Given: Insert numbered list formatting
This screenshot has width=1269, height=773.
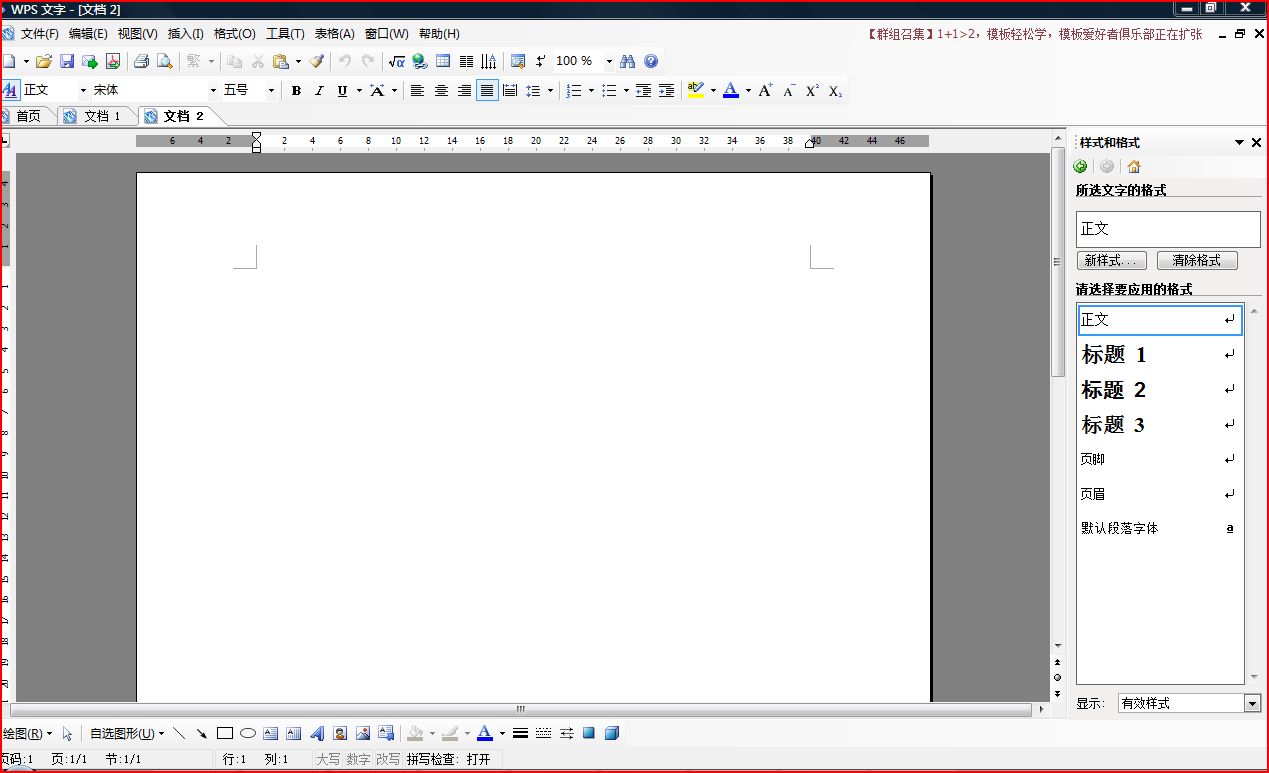Looking at the screenshot, I should (x=574, y=91).
